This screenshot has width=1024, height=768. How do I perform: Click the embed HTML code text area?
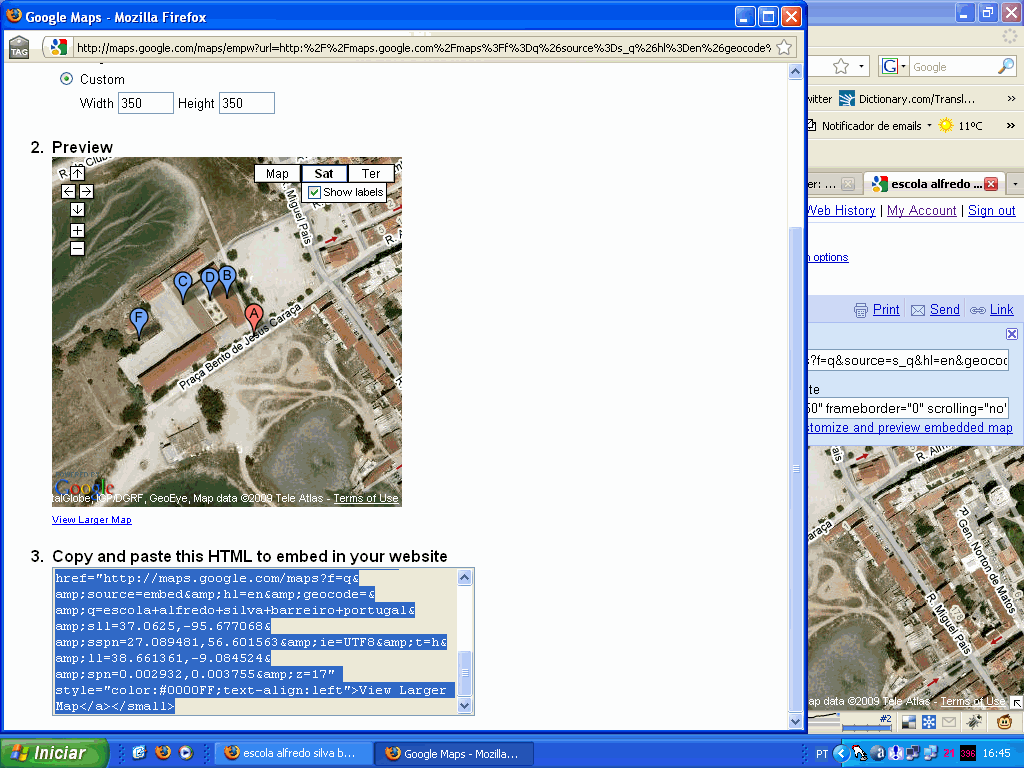point(255,641)
